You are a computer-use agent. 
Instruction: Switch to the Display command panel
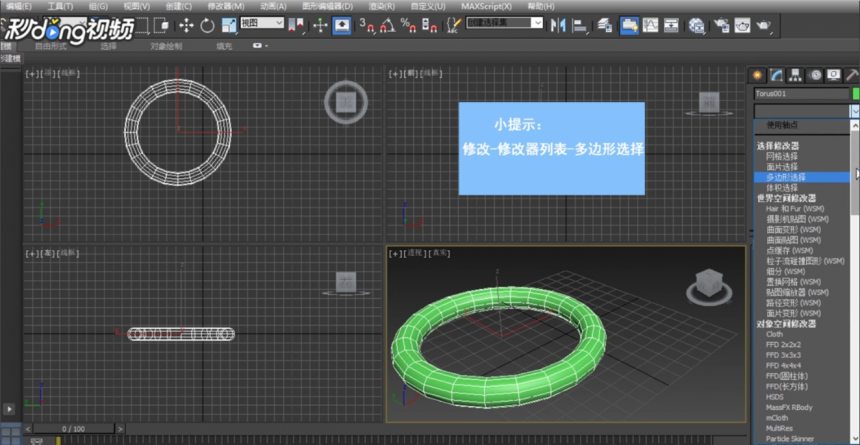click(x=834, y=75)
